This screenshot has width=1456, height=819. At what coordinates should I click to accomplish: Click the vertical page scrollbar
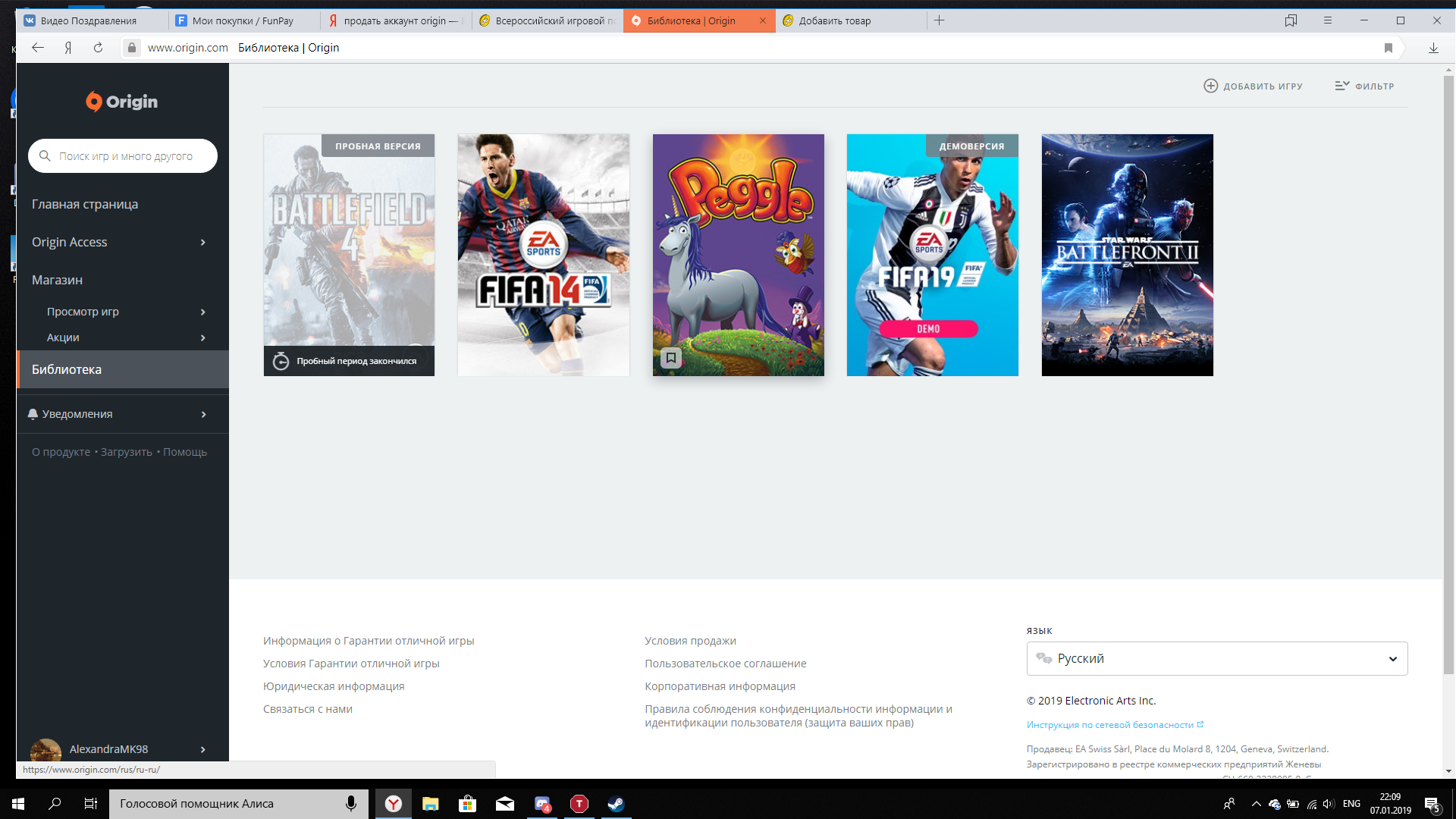click(1448, 375)
